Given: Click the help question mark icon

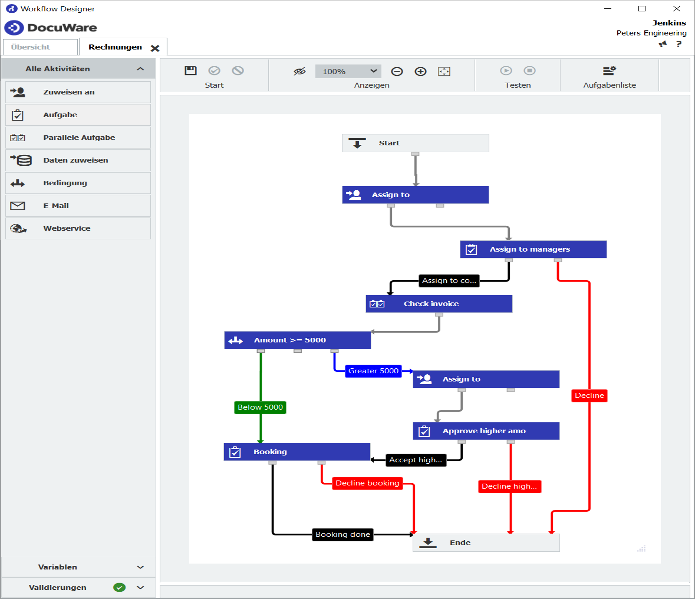Looking at the screenshot, I should point(678,45).
